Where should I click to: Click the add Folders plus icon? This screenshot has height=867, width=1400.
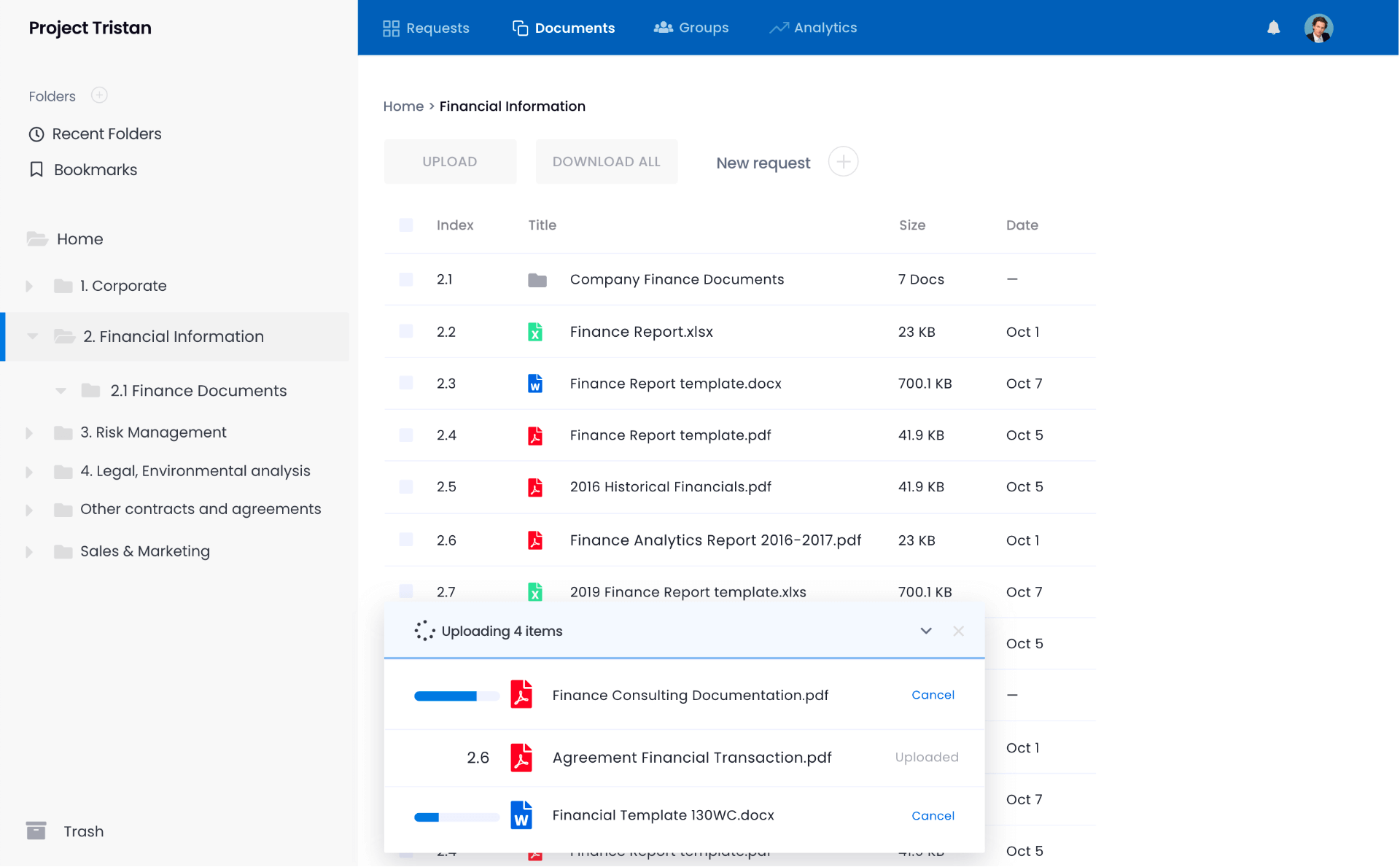(99, 95)
